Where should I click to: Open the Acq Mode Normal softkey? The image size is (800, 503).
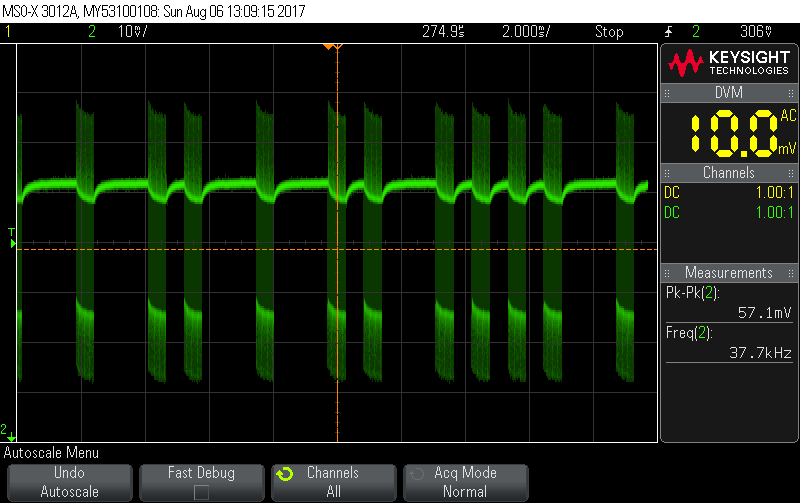[x=465, y=482]
